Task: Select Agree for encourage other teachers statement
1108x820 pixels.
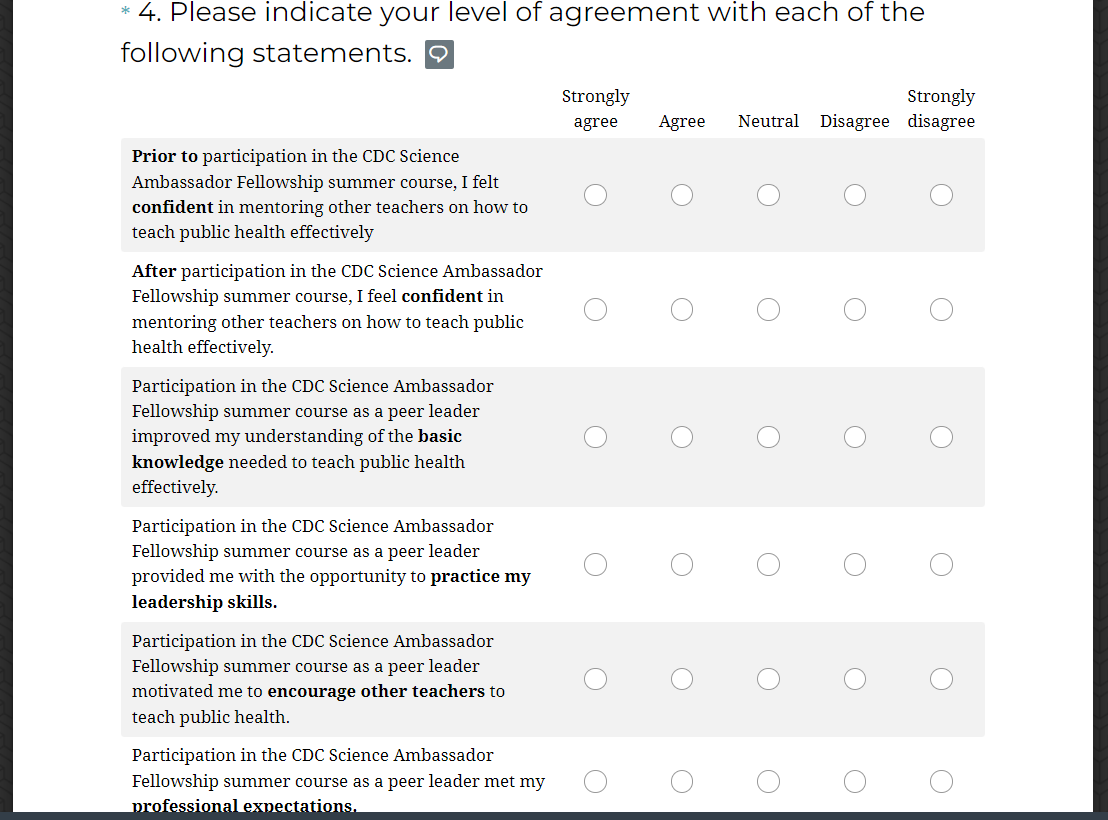Action: [x=682, y=679]
